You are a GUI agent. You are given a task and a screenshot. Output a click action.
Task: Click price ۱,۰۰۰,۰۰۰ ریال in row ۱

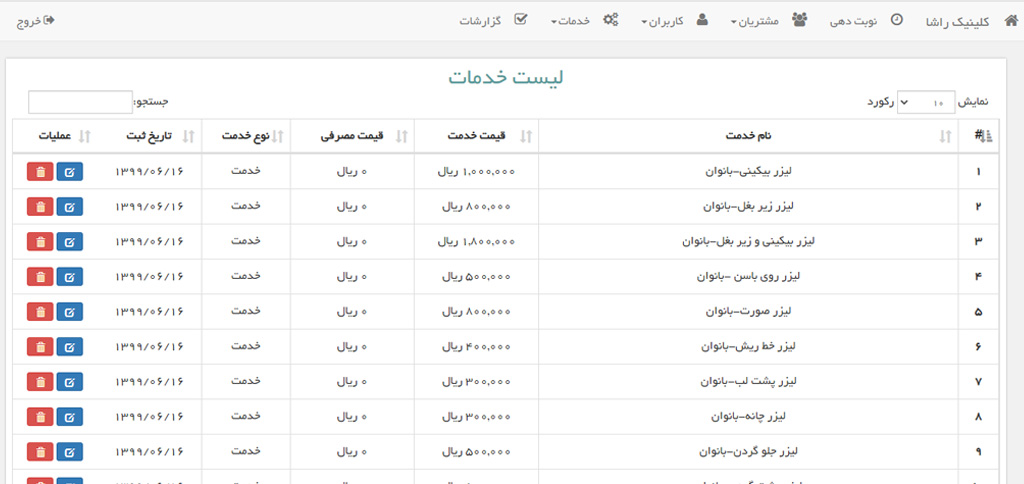[x=476, y=172]
